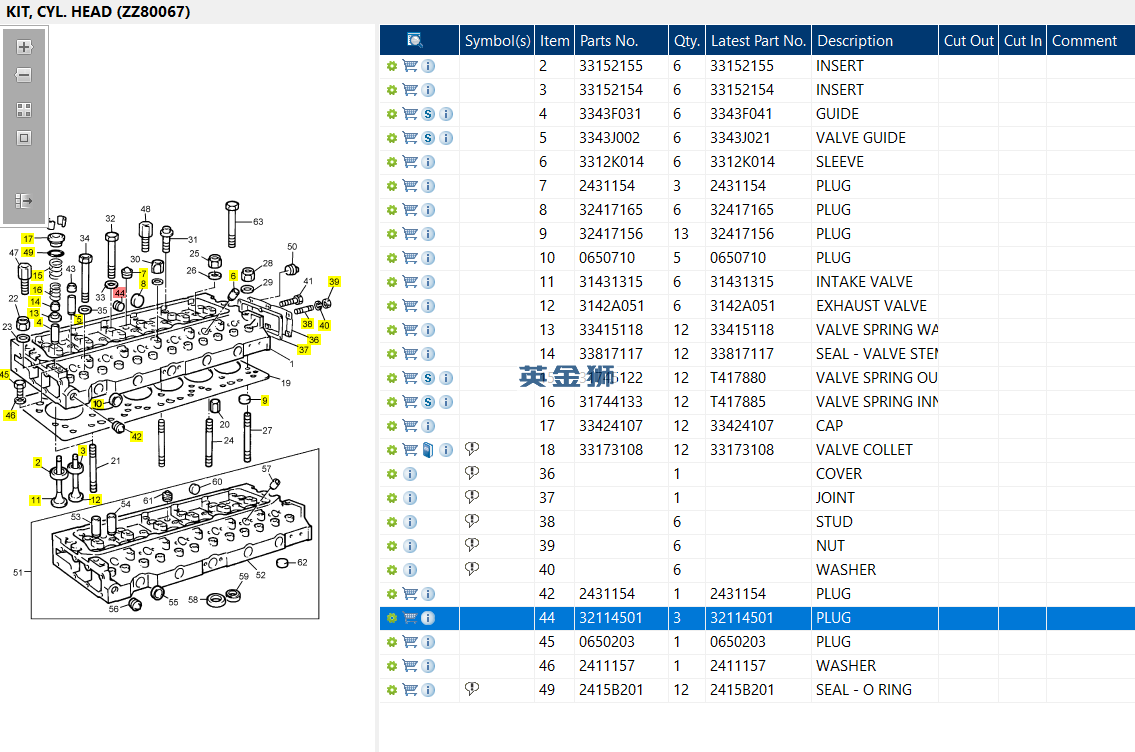Click the single-square fit view button
The image size is (1135, 752).
pyautogui.click(x=24, y=138)
